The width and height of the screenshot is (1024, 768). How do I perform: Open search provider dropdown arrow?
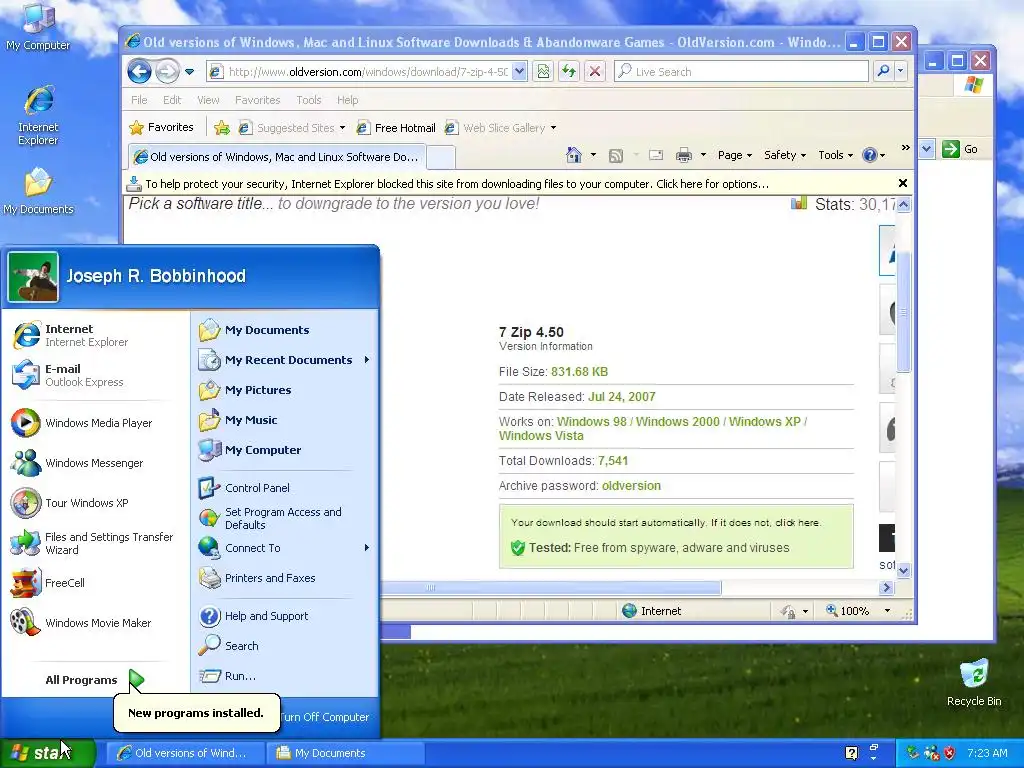901,71
